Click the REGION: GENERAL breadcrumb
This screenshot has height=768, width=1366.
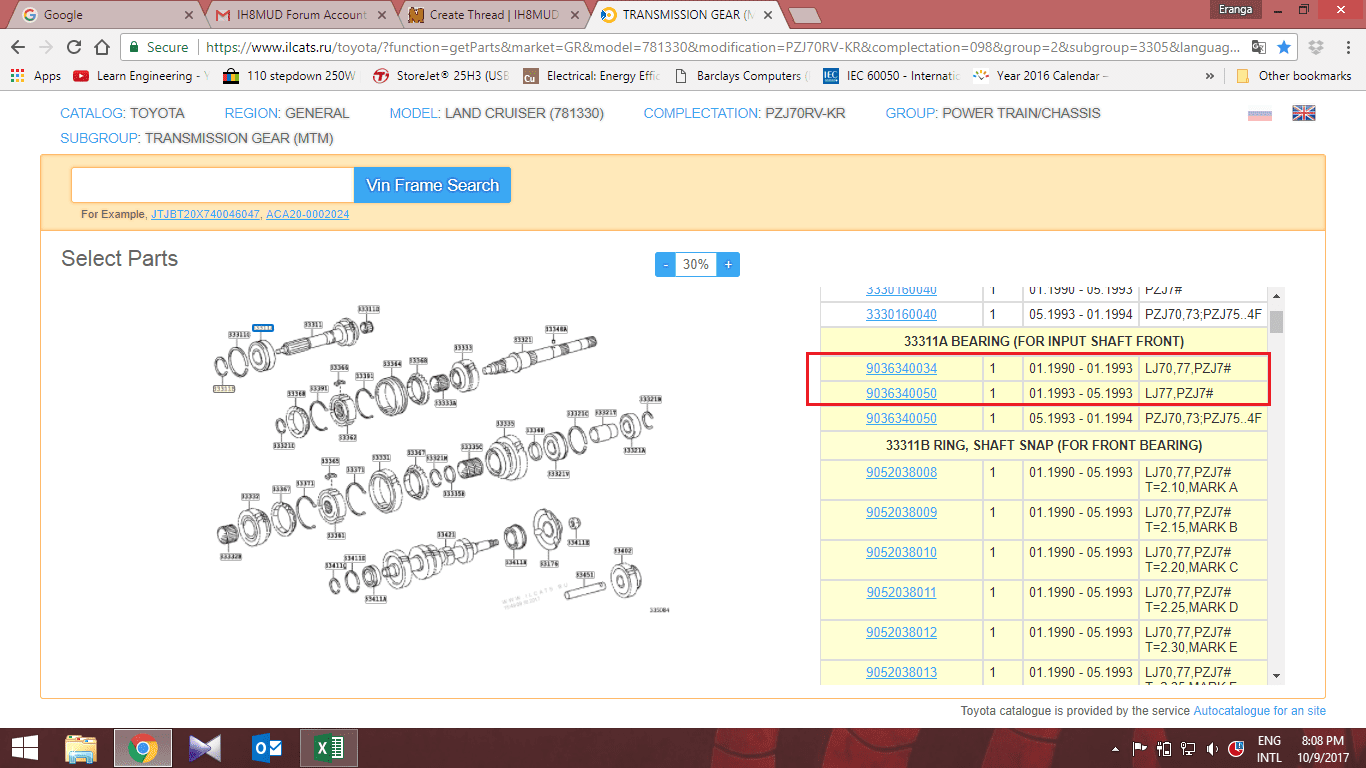pos(287,113)
